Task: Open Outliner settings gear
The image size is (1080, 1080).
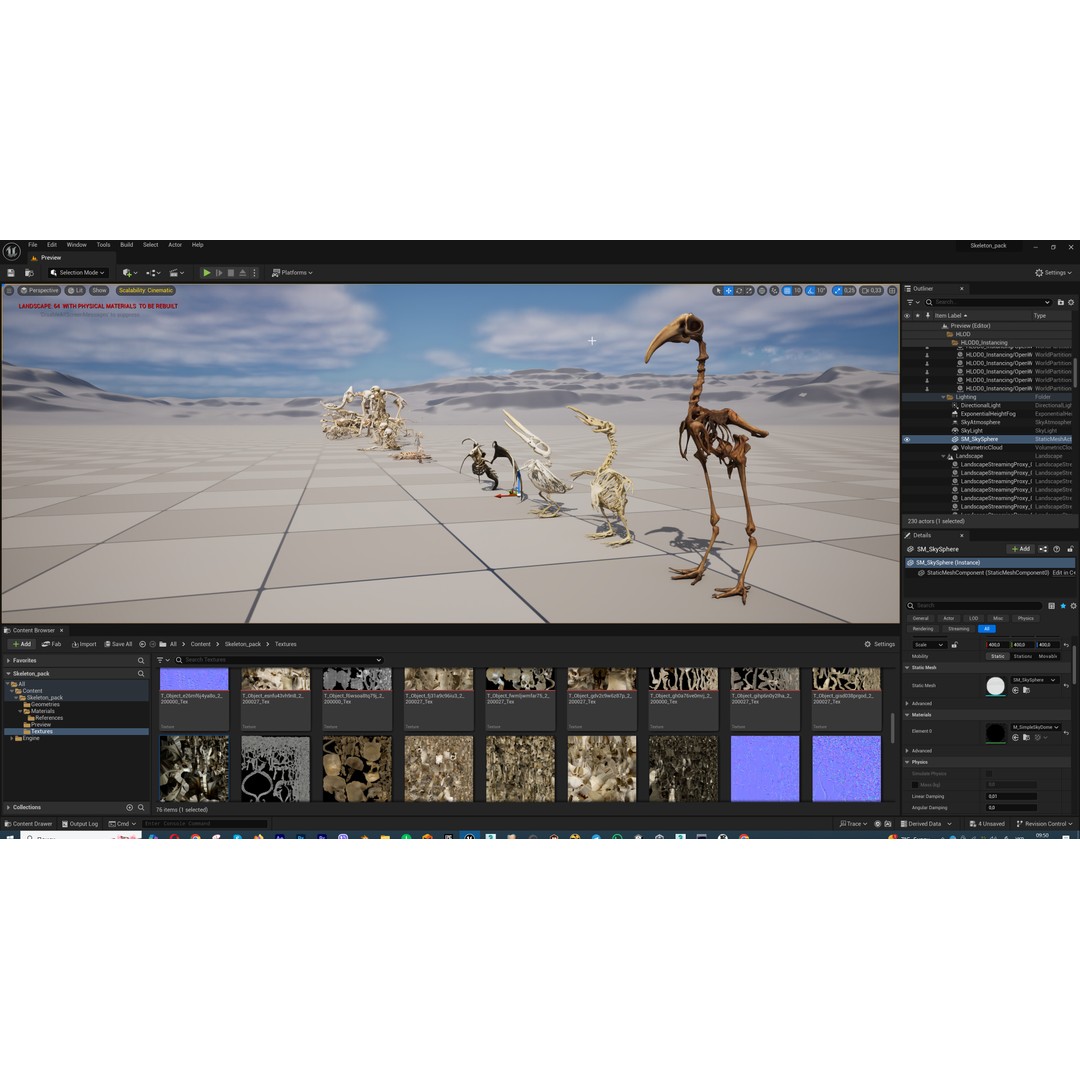Action: (x=1071, y=302)
